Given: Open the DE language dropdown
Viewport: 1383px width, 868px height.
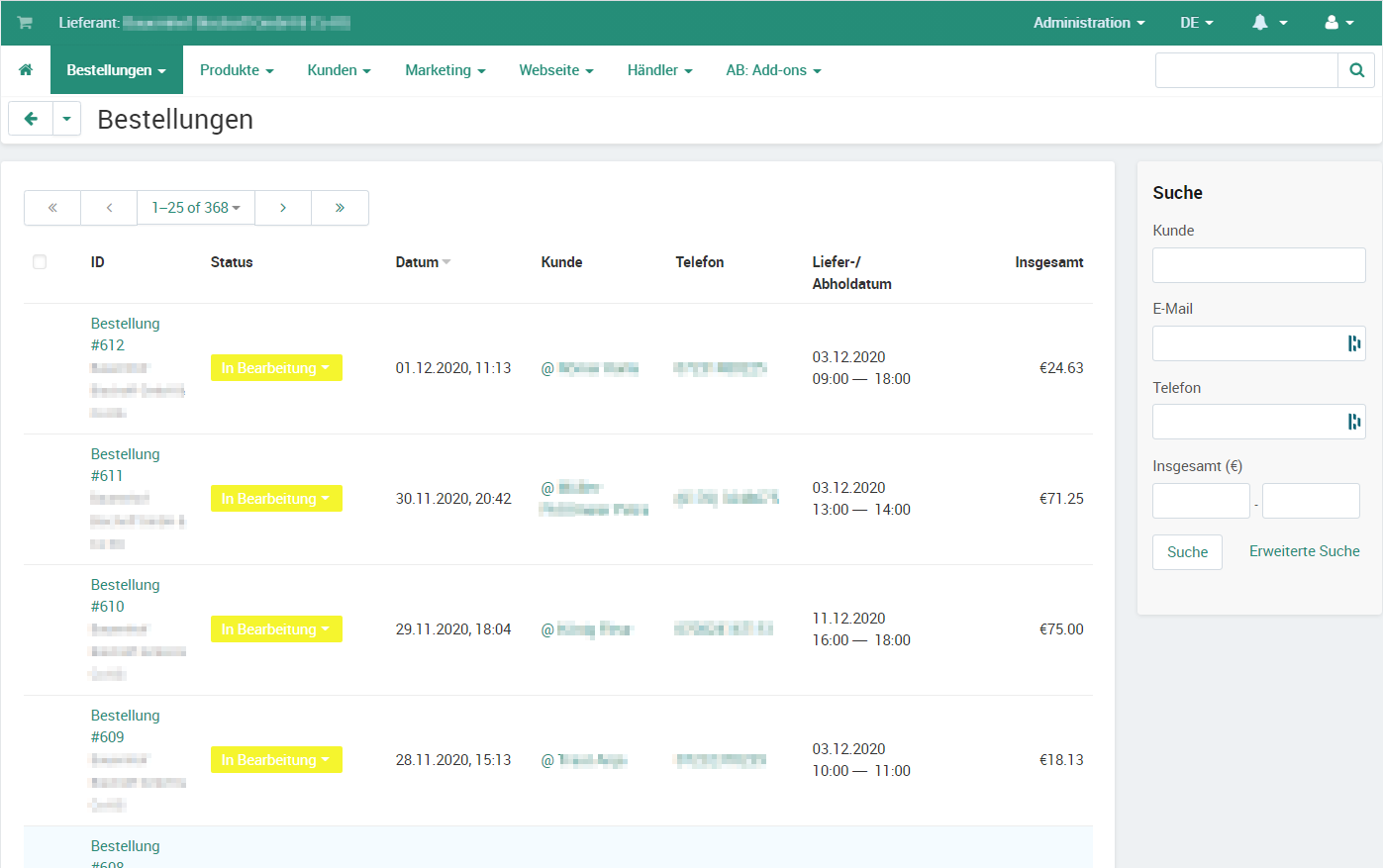Looking at the screenshot, I should tap(1196, 23).
